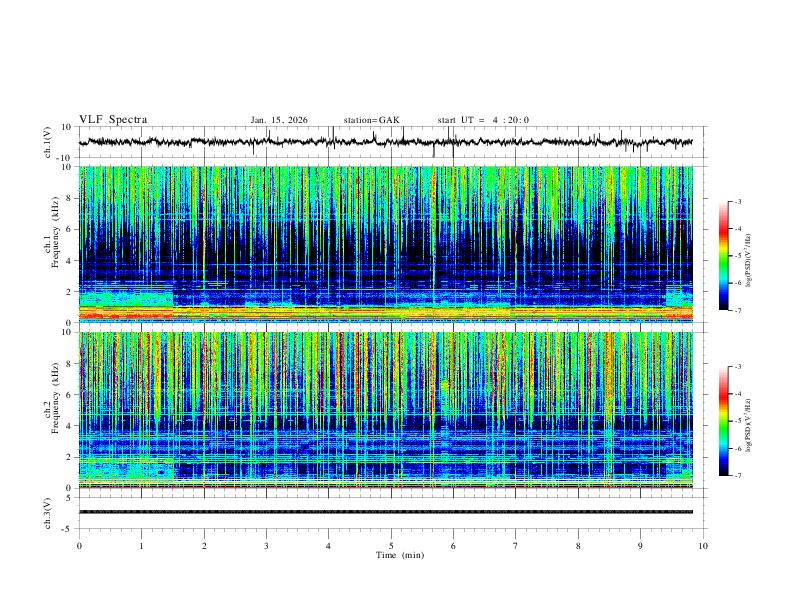This screenshot has height=612, width=792.
Task: Click the "-3" tick on the ch.1 color bar
Action: [737, 201]
